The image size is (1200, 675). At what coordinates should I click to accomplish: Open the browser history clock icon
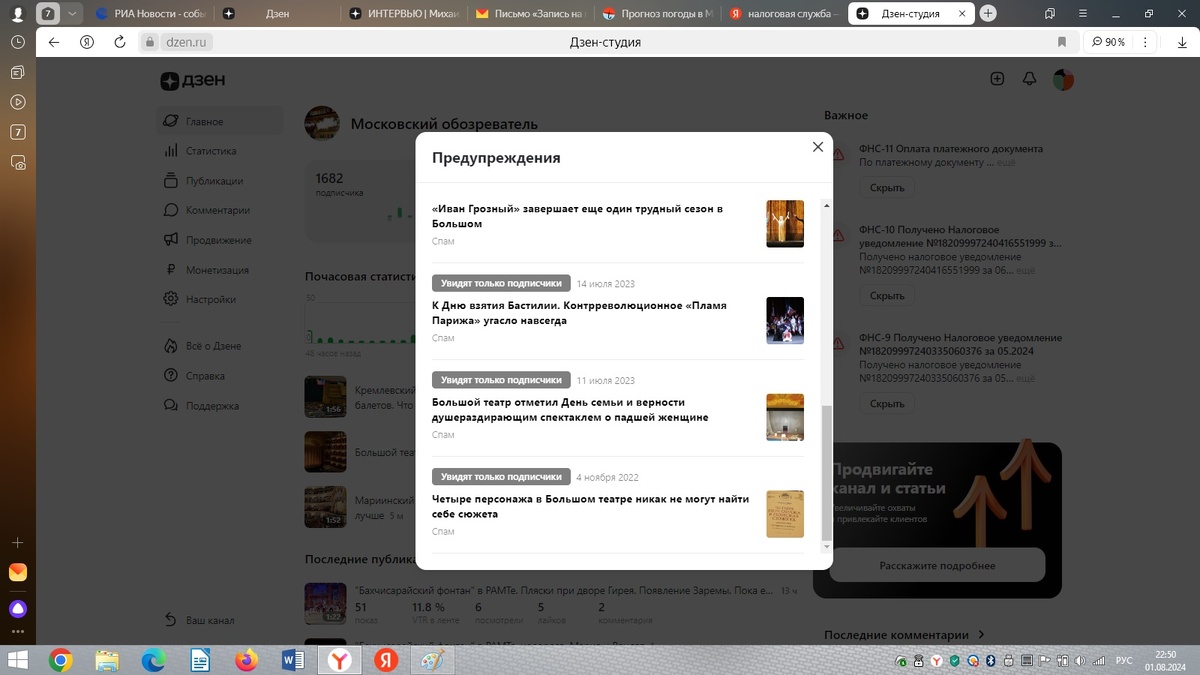point(18,43)
